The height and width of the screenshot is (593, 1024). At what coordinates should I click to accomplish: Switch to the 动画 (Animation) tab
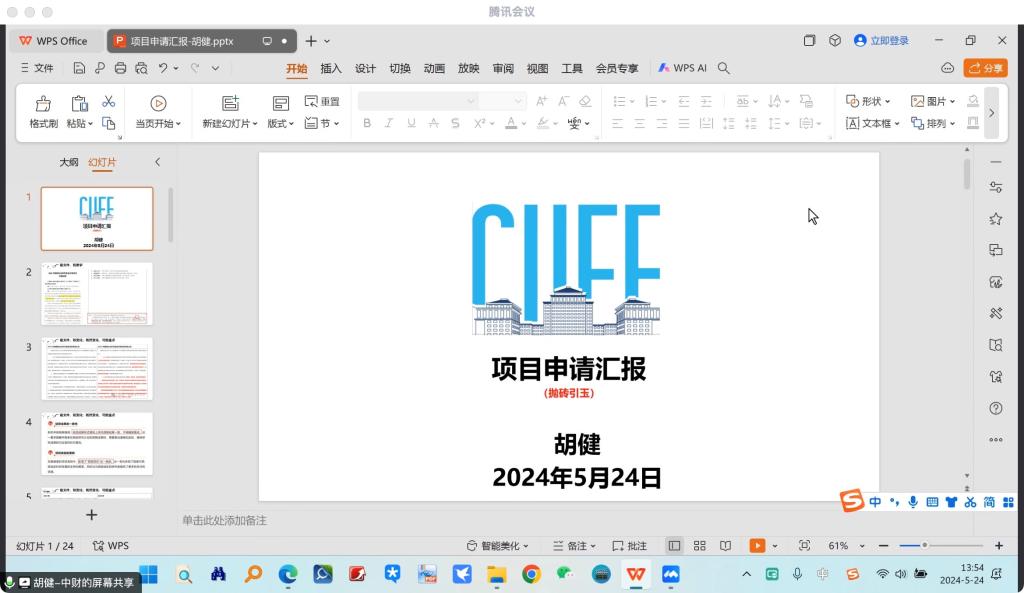click(434, 68)
